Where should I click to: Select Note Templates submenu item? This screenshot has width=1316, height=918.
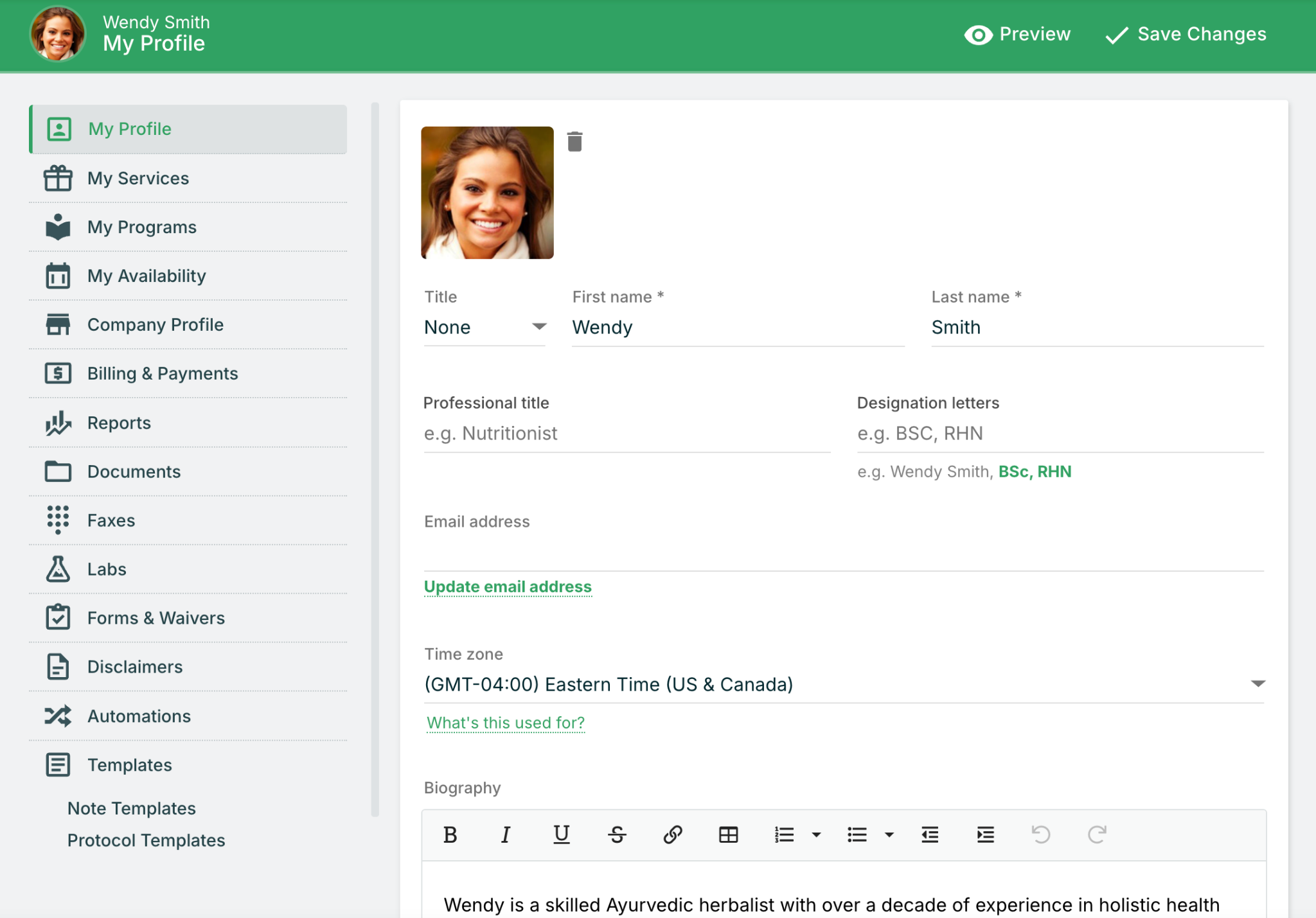132,808
